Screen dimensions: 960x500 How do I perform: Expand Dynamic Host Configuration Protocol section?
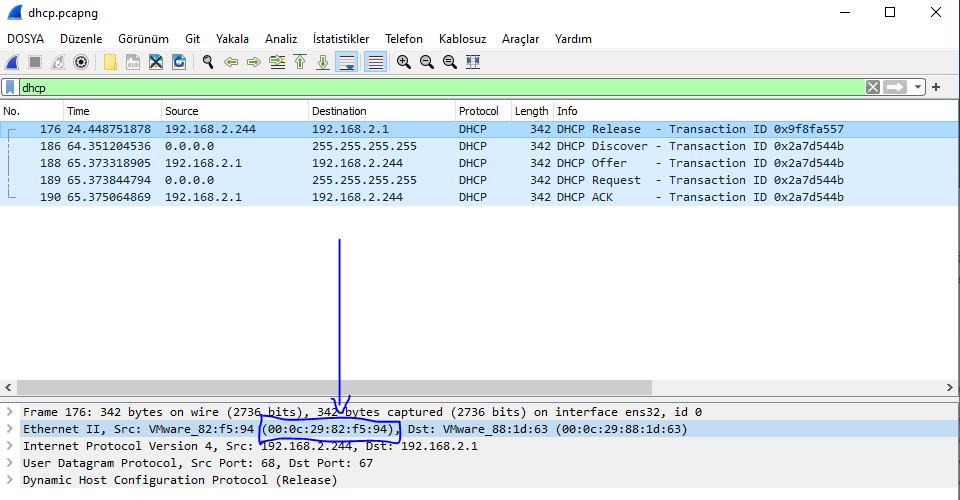click(x=9, y=480)
